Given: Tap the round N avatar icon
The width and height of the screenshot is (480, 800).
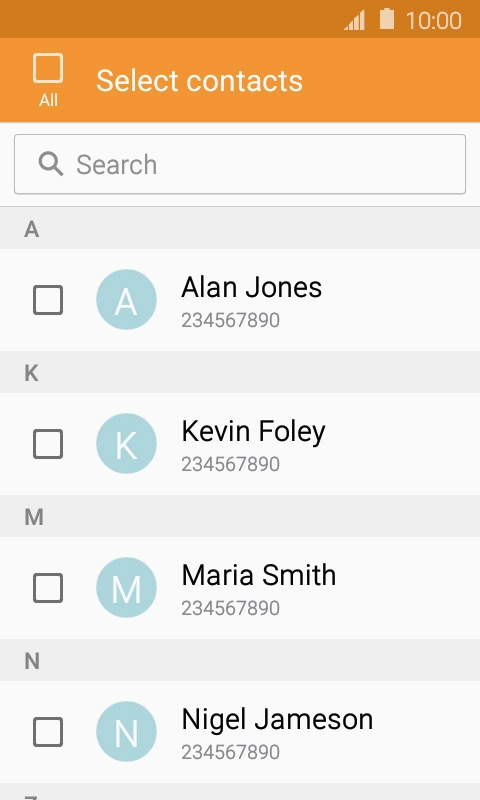Looking at the screenshot, I should [x=126, y=731].
